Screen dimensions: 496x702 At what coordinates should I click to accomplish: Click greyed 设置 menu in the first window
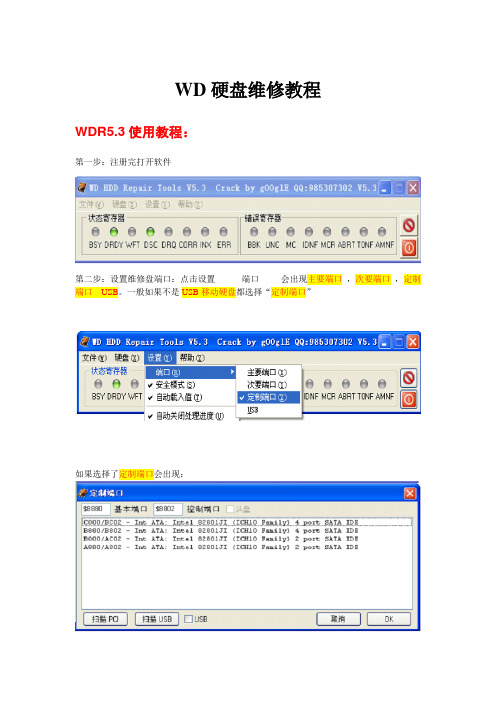click(157, 205)
